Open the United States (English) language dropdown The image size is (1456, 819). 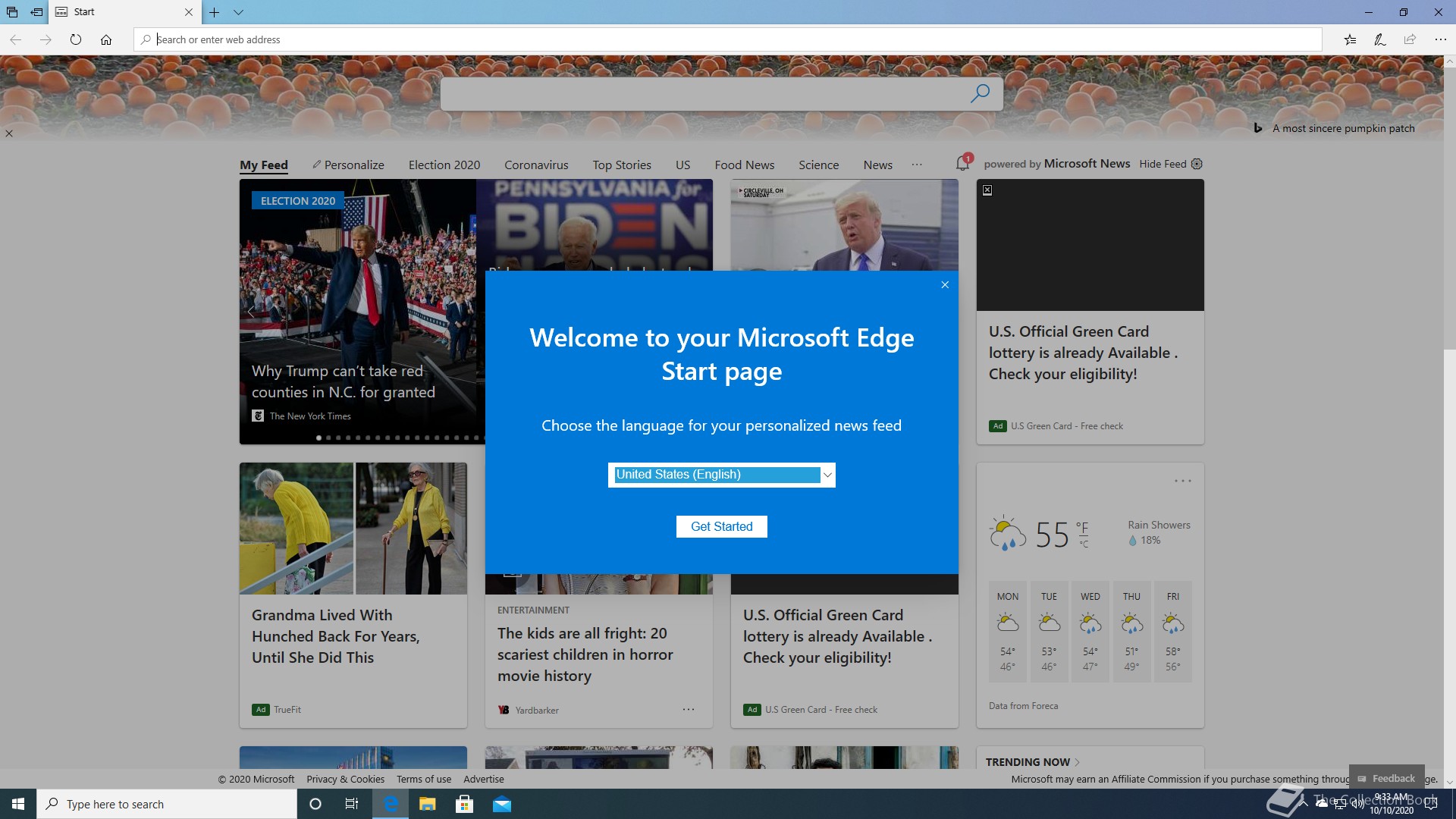pyautogui.click(x=721, y=475)
